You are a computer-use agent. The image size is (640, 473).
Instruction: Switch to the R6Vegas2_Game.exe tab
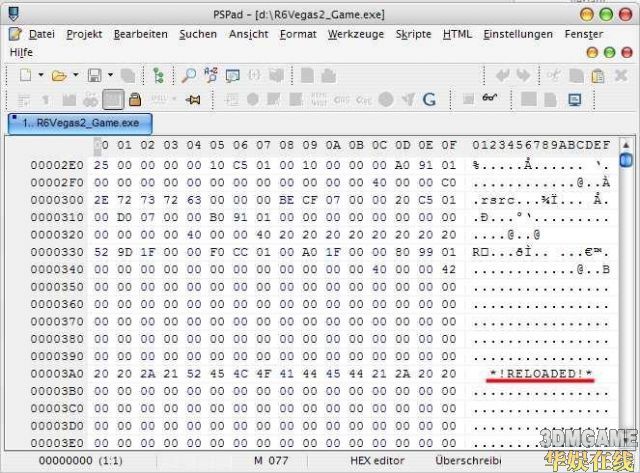click(x=80, y=123)
